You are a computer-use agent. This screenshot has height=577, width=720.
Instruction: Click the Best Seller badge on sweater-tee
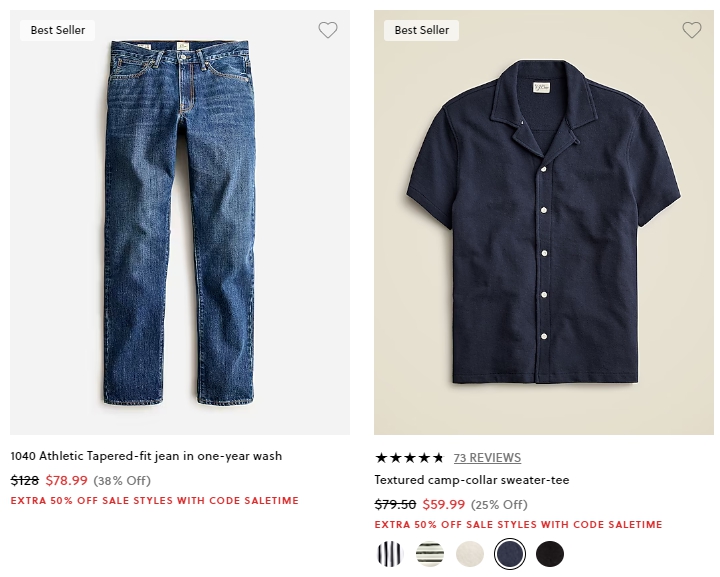pyautogui.click(x=422, y=30)
